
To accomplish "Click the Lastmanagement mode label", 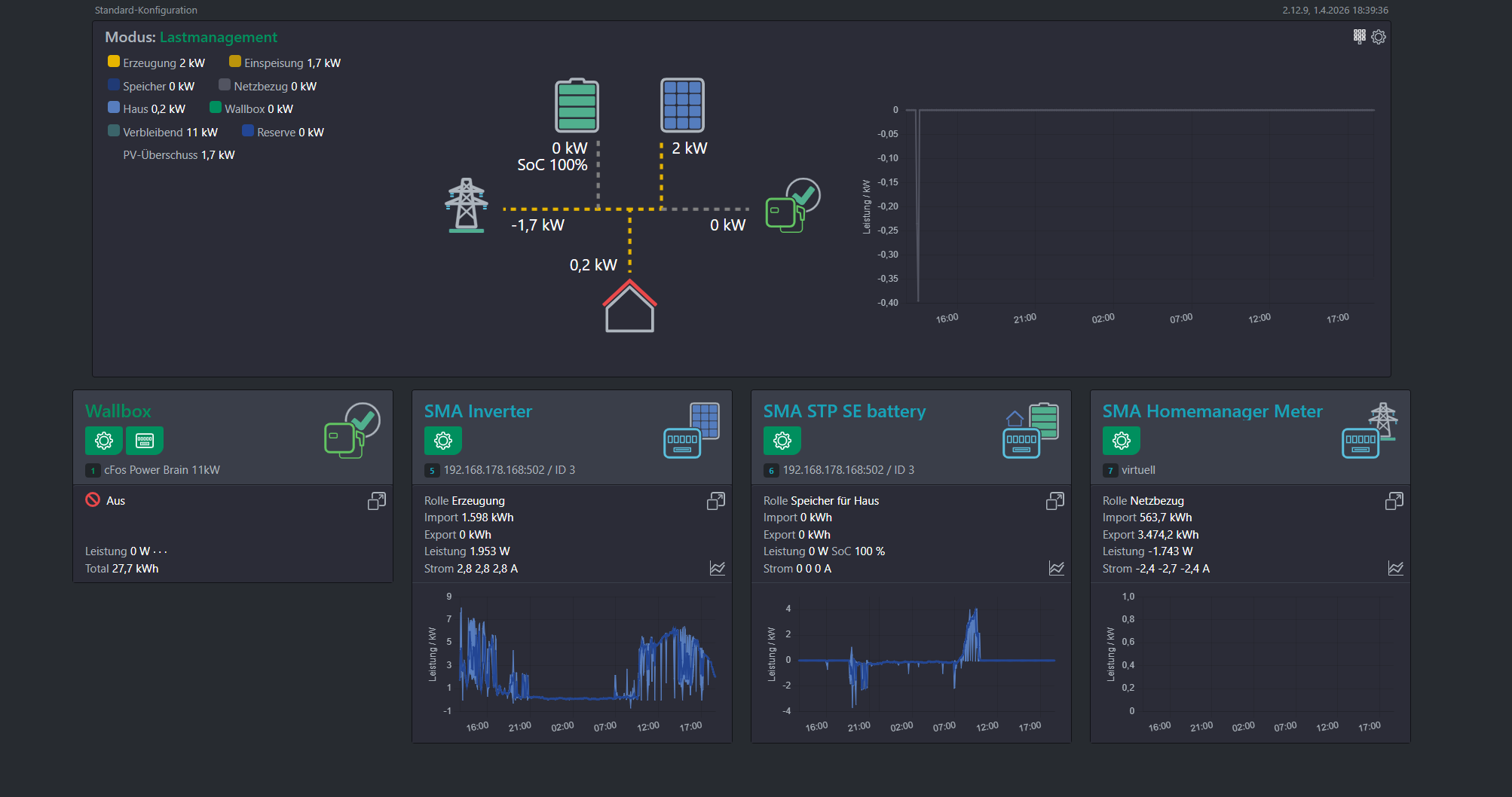I will tap(218, 37).
